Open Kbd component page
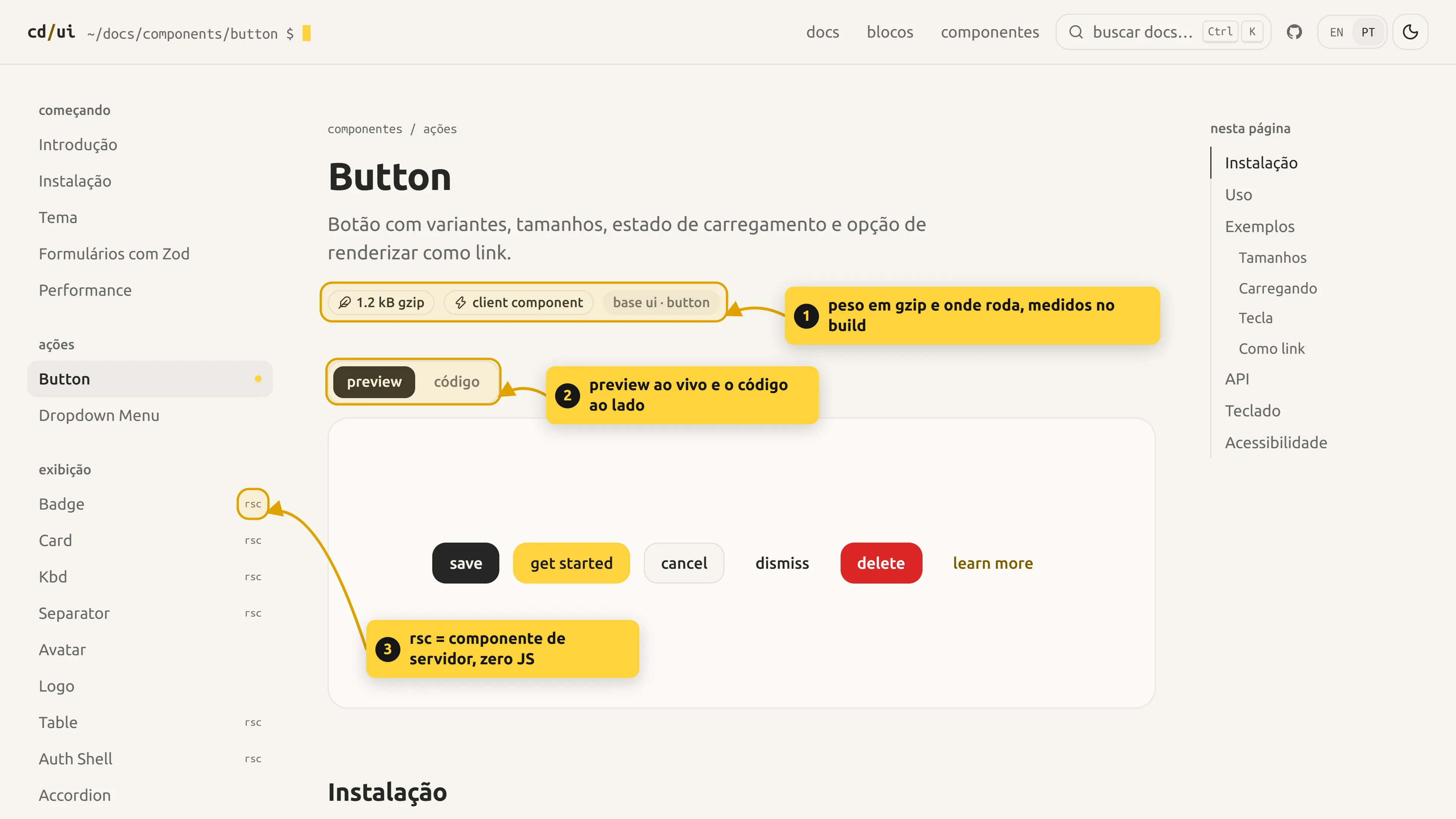This screenshot has width=1456, height=819. point(150,576)
